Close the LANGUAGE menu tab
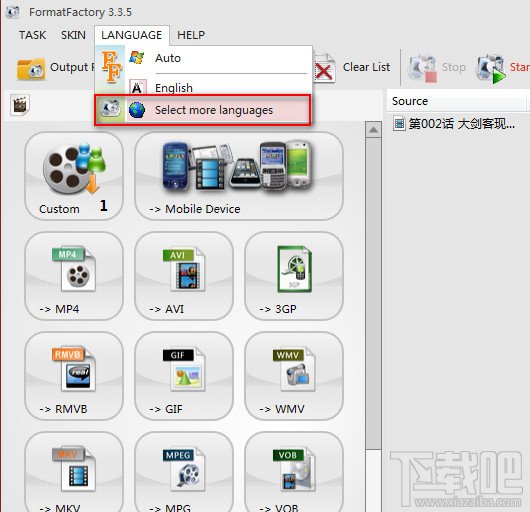The height and width of the screenshot is (512, 530). 131,35
